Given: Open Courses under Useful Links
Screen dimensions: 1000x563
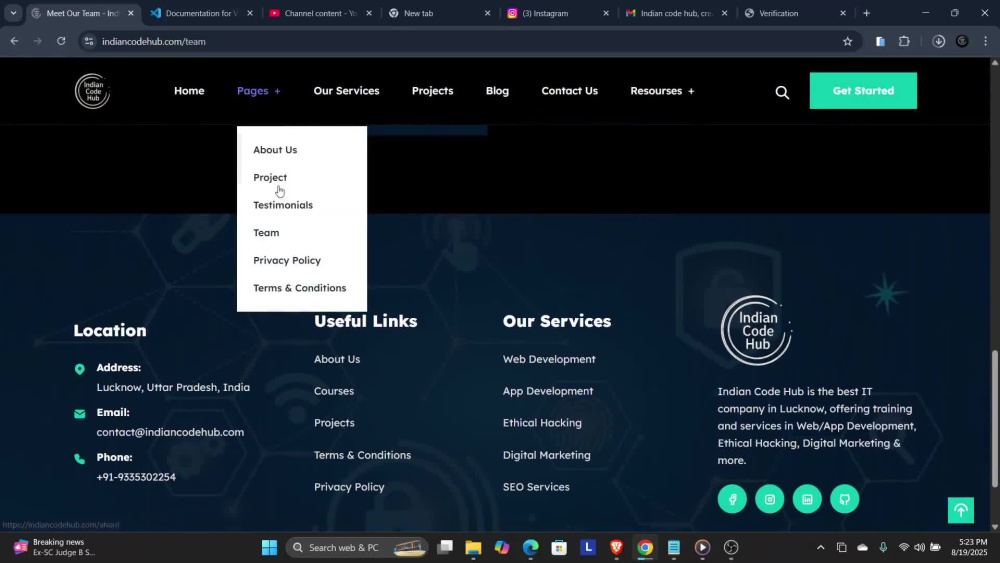Looking at the screenshot, I should tap(334, 391).
